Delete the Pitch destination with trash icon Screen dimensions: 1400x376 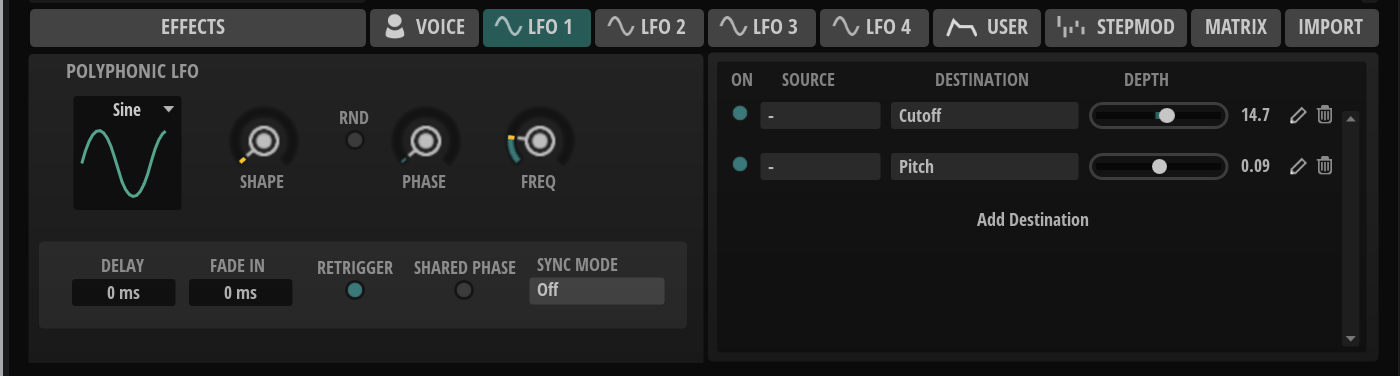pyautogui.click(x=1325, y=166)
